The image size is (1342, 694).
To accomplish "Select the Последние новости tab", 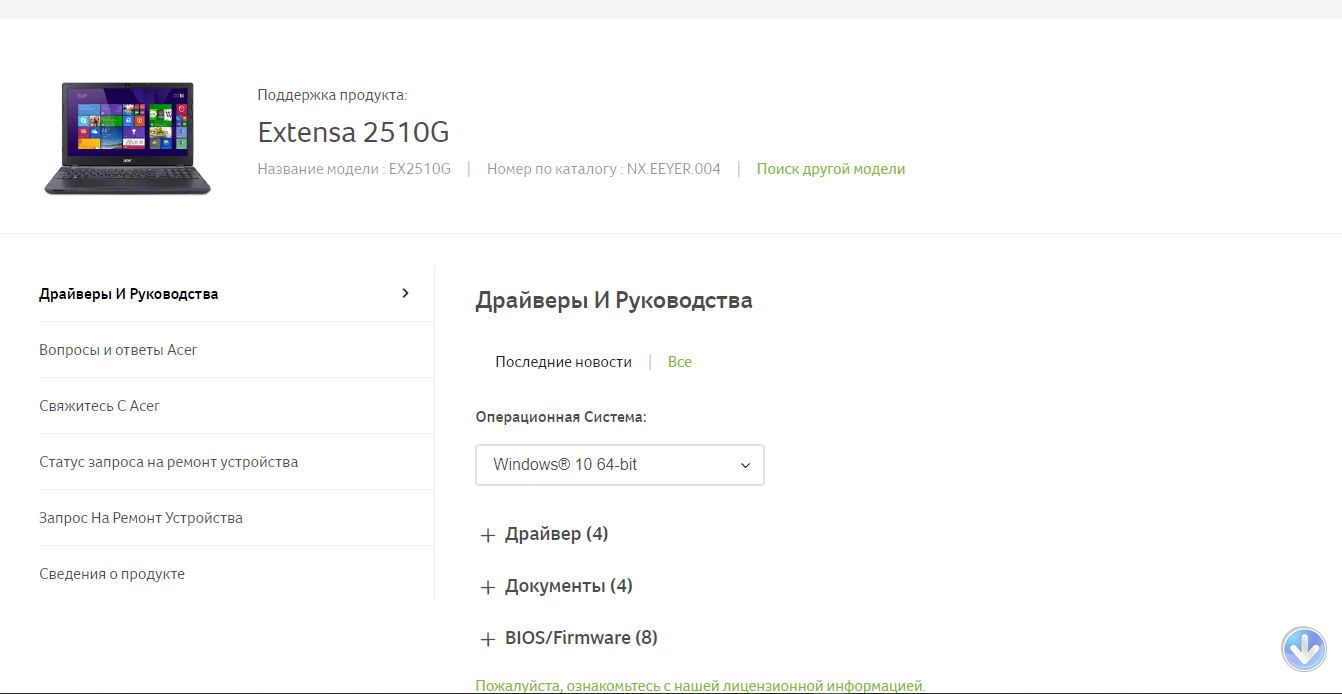I will pyautogui.click(x=563, y=362).
